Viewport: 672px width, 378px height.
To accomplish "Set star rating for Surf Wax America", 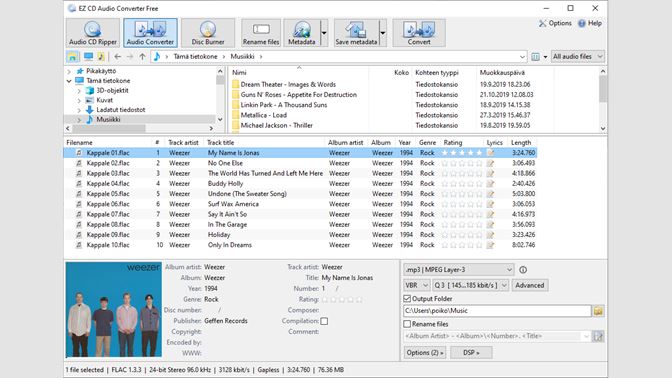I will point(462,204).
